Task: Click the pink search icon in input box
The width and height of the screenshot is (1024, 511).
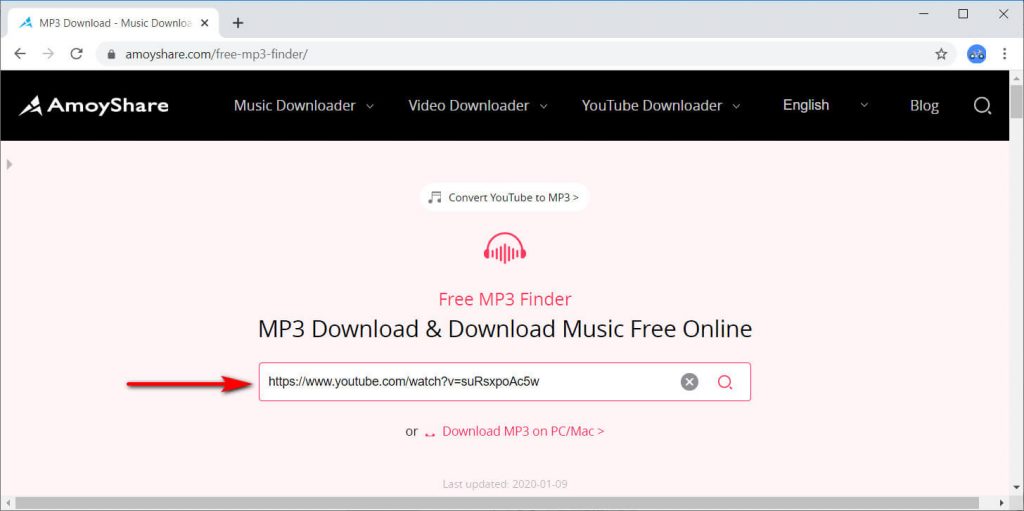Action: pyautogui.click(x=725, y=382)
